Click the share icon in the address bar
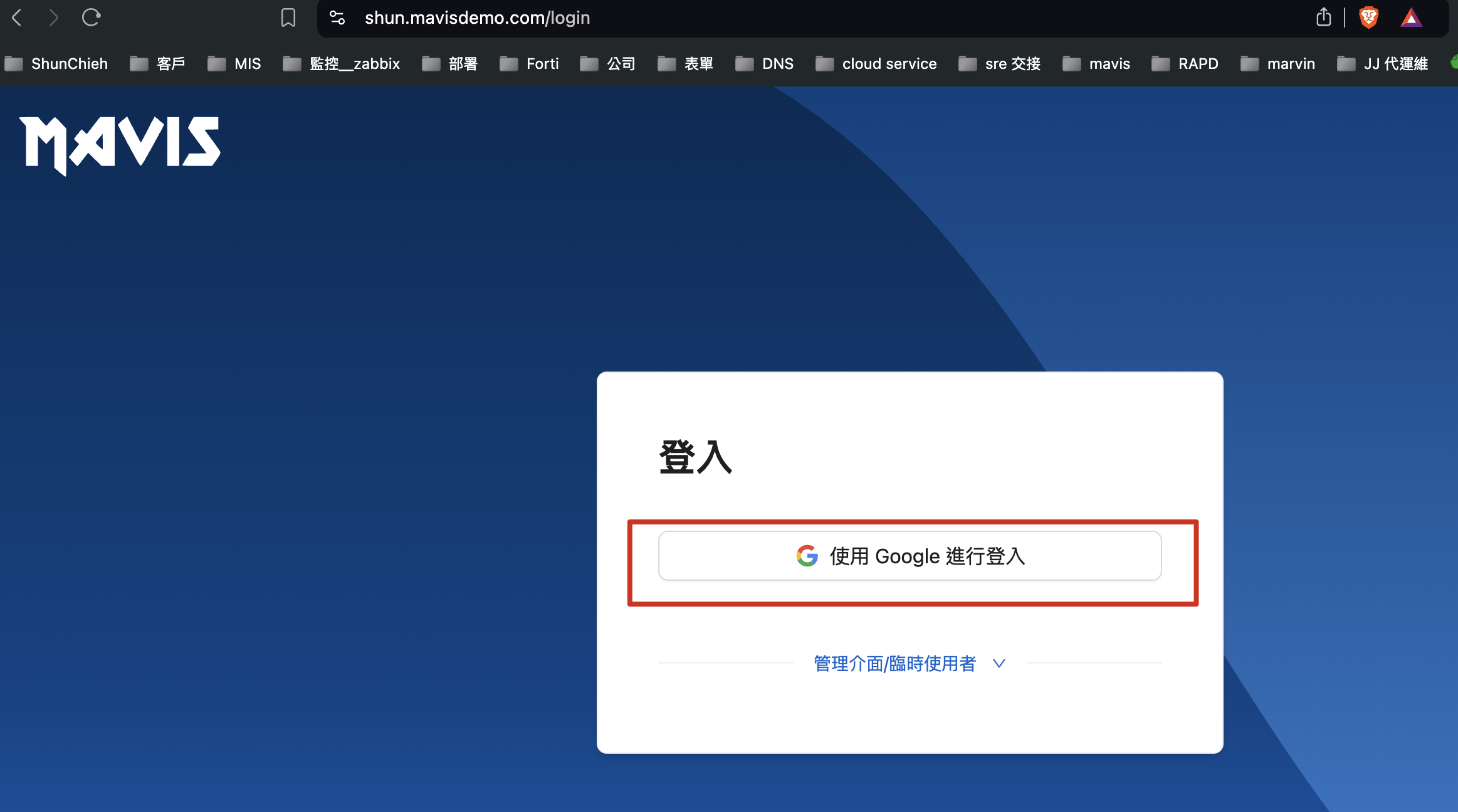 (x=1323, y=18)
